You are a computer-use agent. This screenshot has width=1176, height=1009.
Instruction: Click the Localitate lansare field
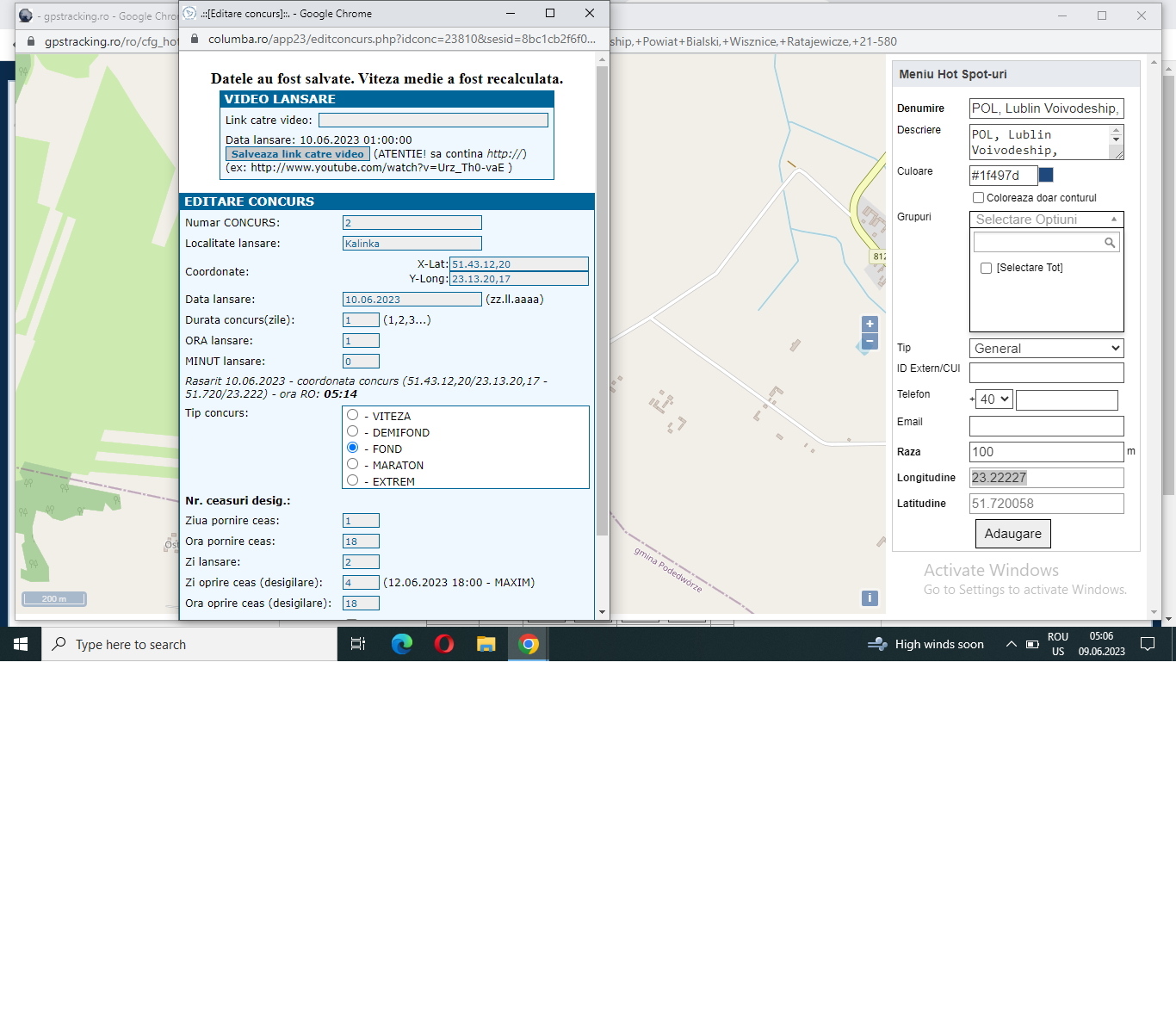tap(412, 244)
